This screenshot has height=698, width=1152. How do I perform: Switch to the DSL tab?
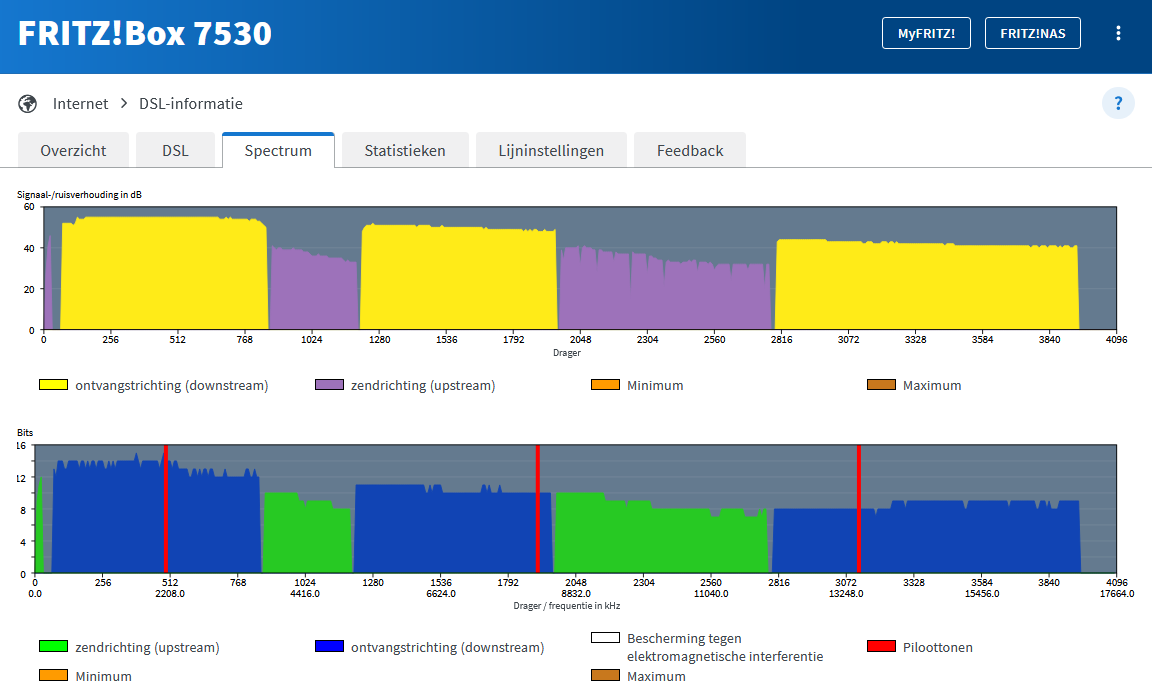[175, 151]
